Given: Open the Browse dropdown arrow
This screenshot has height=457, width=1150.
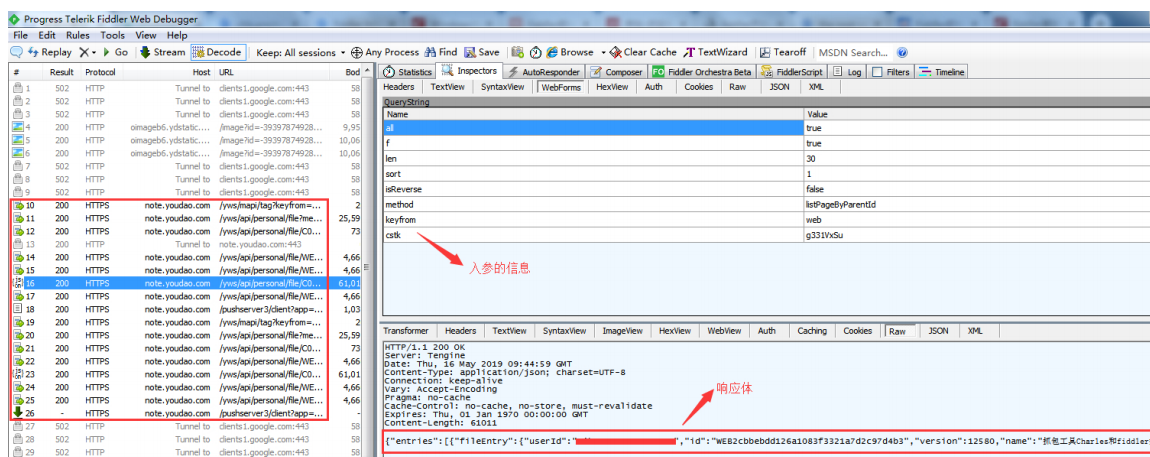Looking at the screenshot, I should (x=604, y=53).
